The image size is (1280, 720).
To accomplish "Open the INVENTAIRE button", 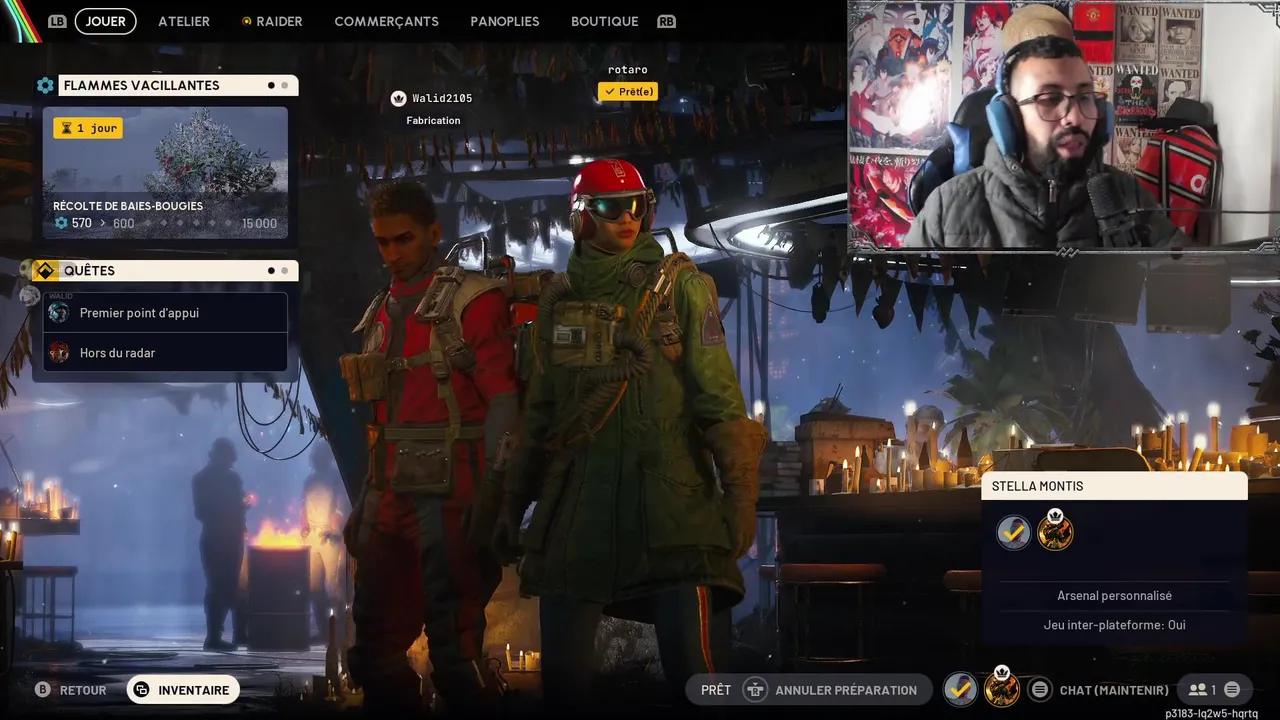I will pos(183,690).
